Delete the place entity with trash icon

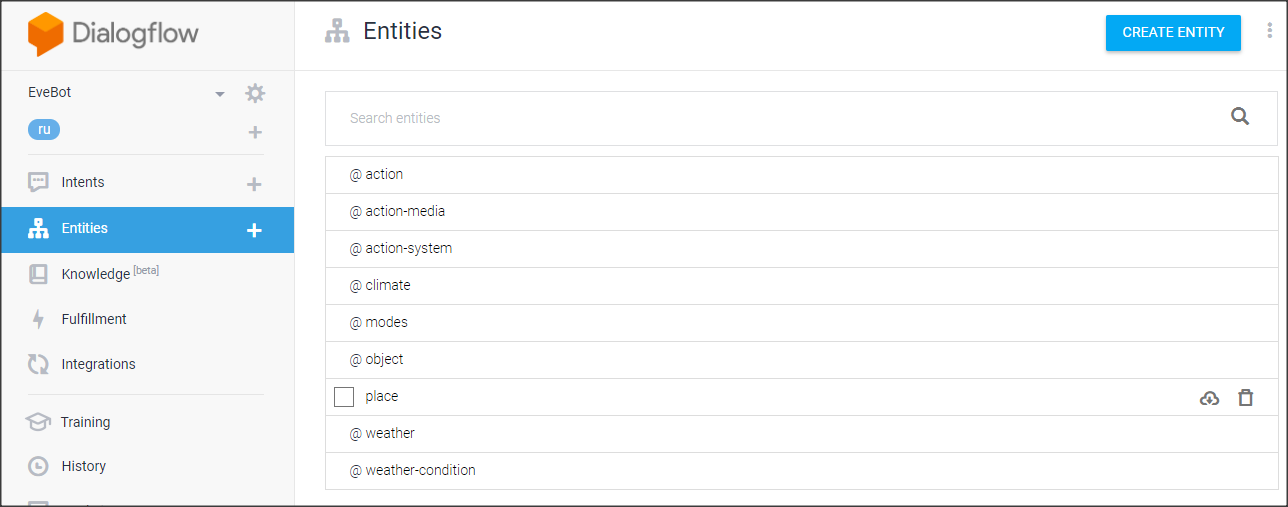pyautogui.click(x=1245, y=398)
